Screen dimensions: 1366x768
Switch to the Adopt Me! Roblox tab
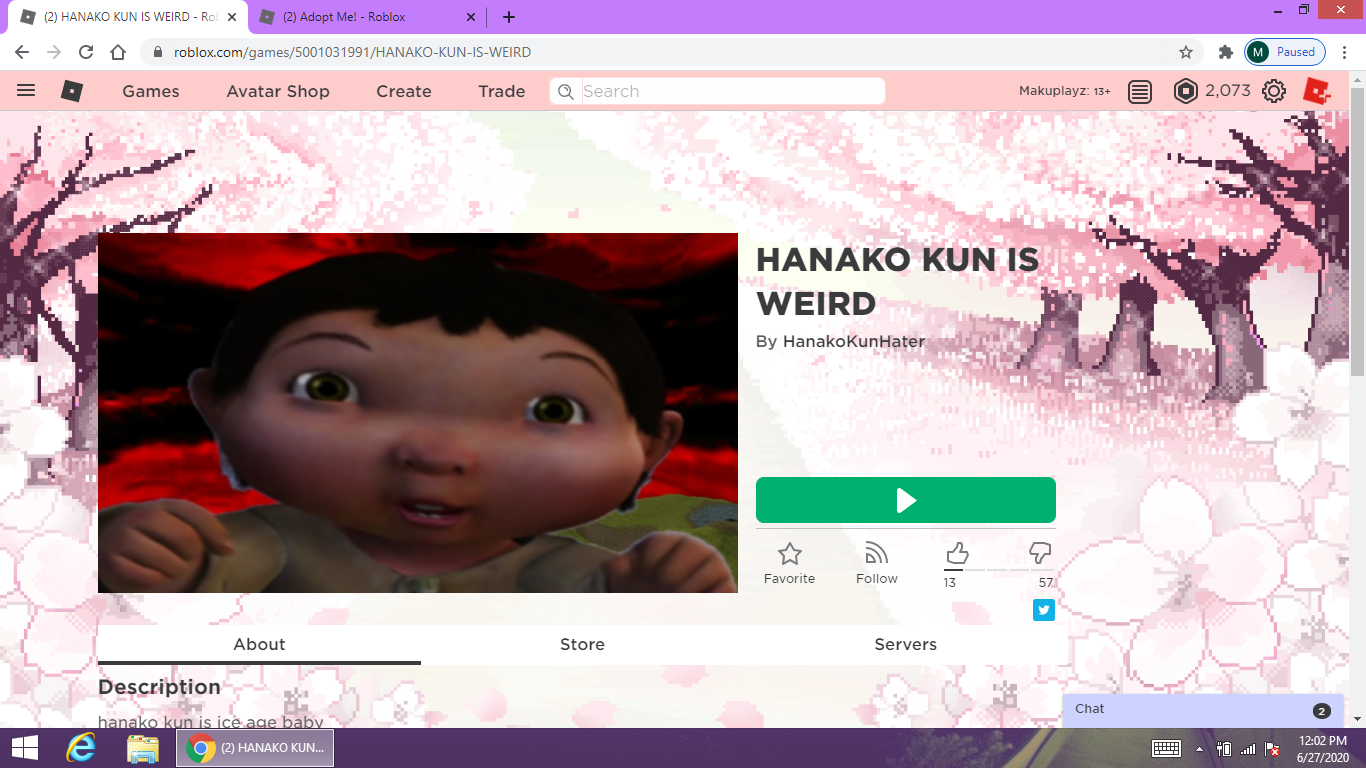[x=366, y=17]
